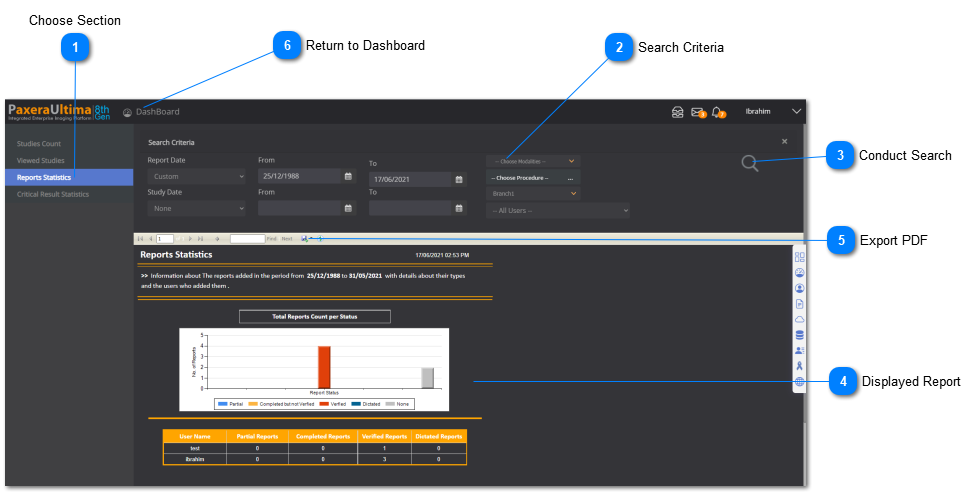Expand the Choose Modalities dropdown
977x495 pixels.
pos(532,161)
